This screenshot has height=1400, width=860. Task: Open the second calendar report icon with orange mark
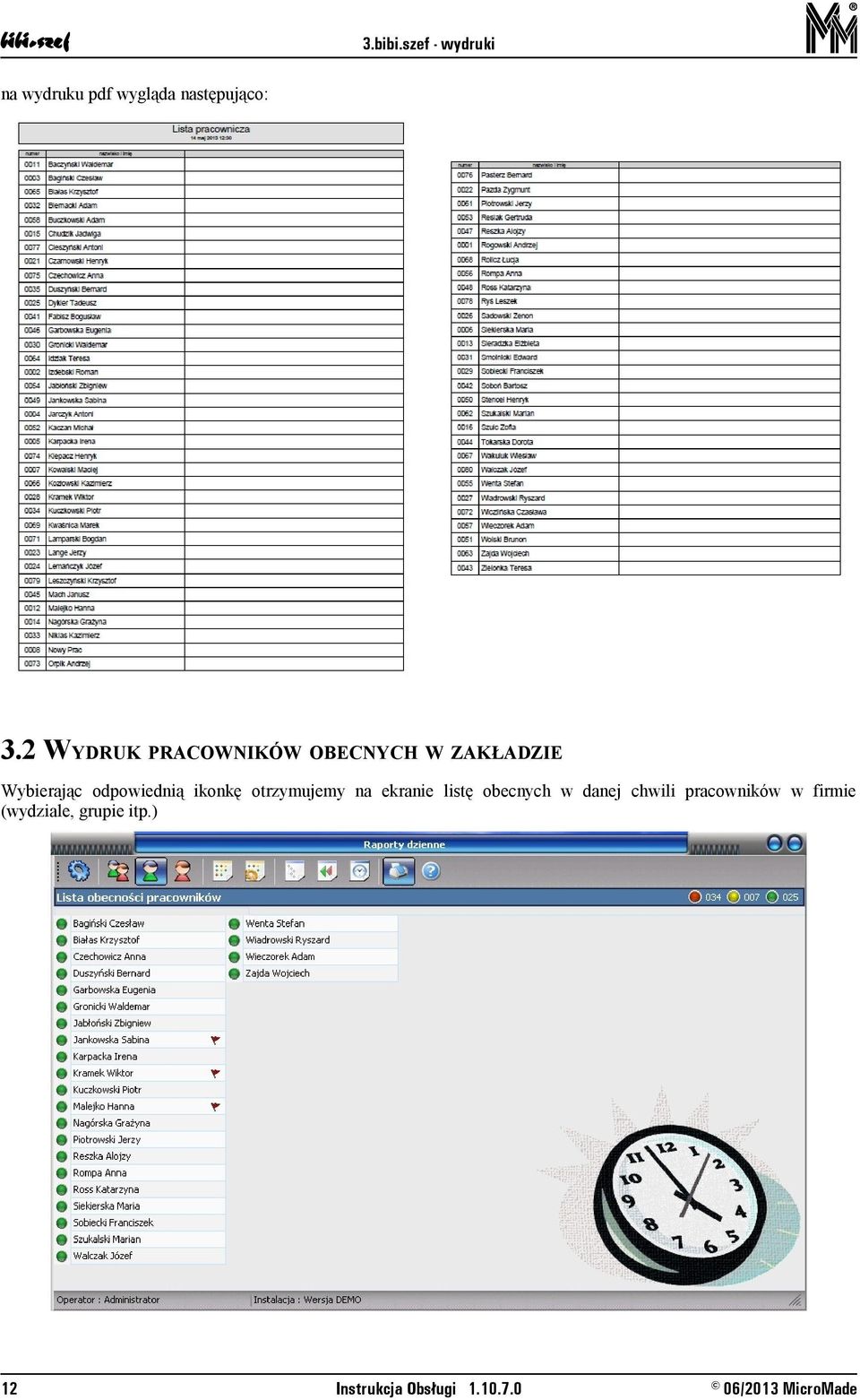(x=255, y=870)
